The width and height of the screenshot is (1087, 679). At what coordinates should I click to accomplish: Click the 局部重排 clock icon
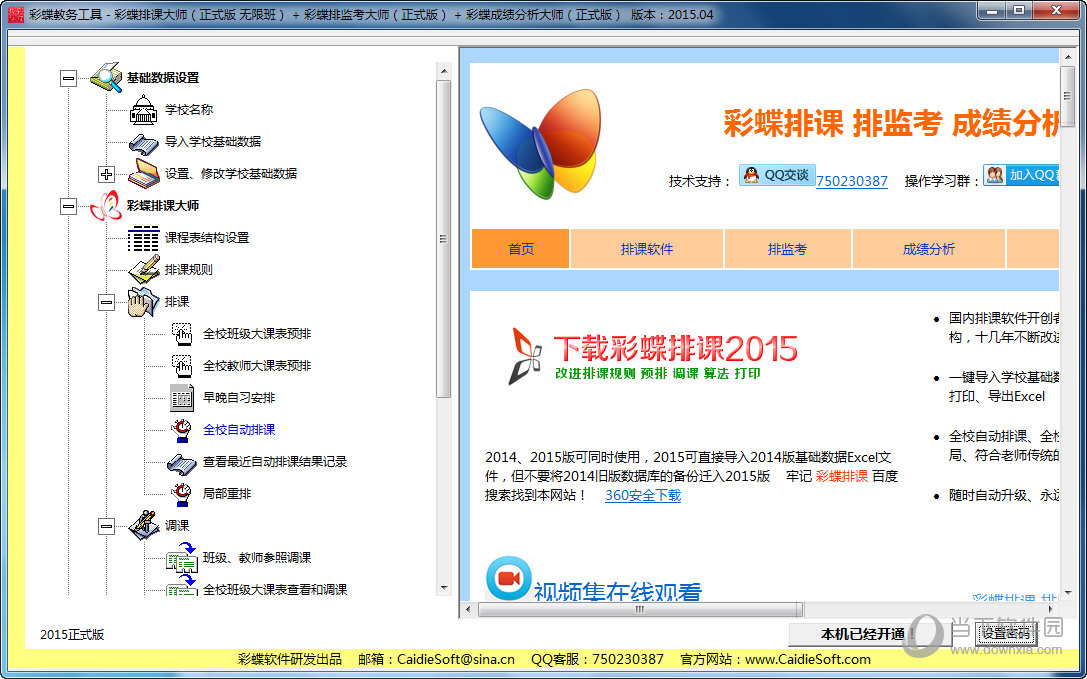pyautogui.click(x=182, y=494)
